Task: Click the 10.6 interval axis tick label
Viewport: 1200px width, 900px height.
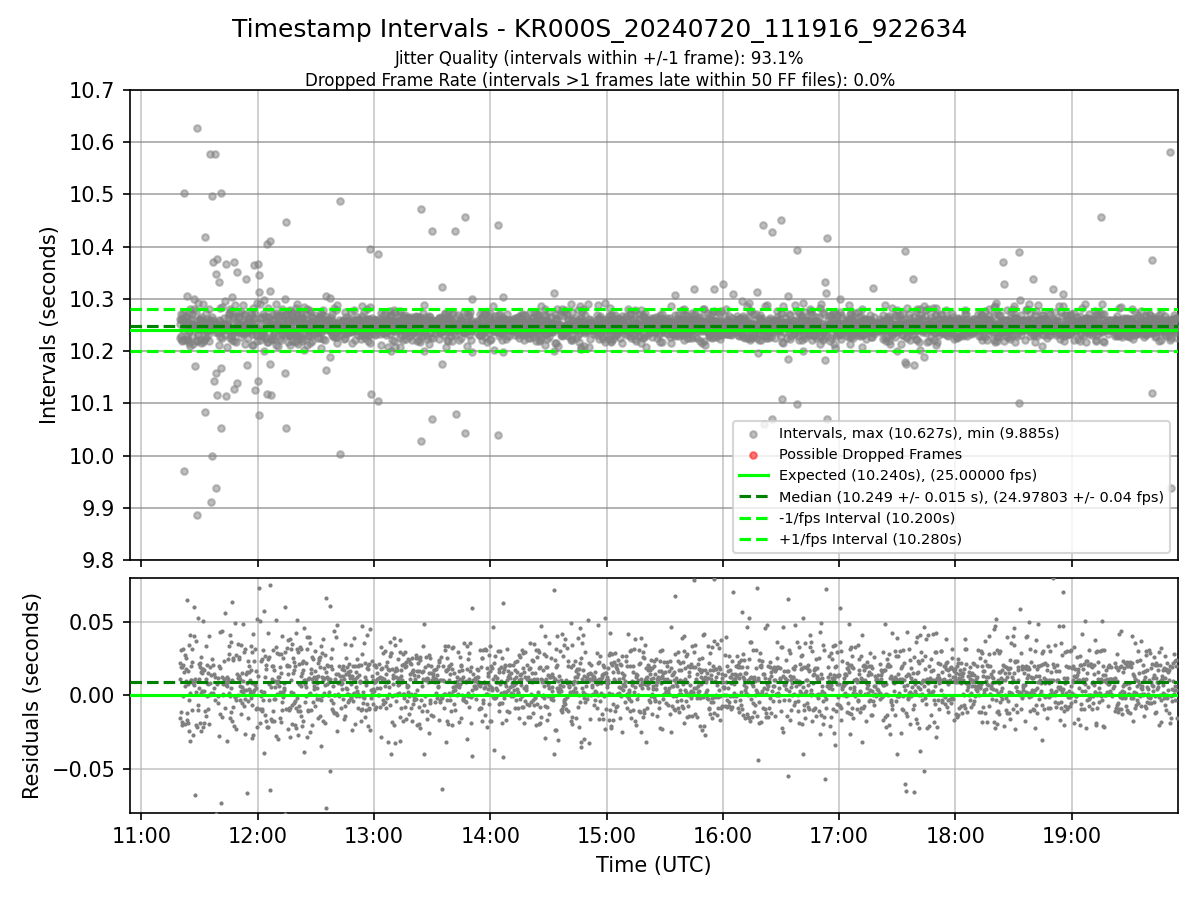Action: 91,143
